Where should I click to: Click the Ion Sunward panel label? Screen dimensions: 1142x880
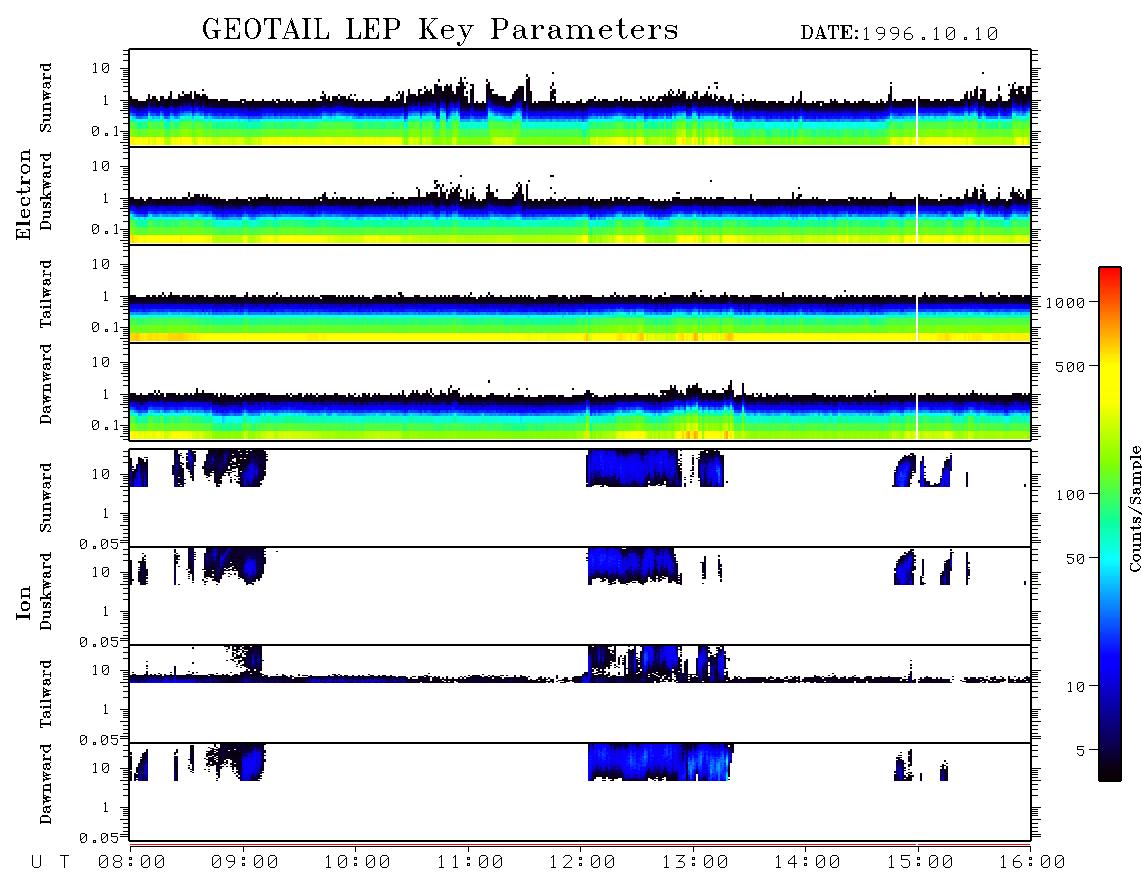pyautogui.click(x=46, y=498)
